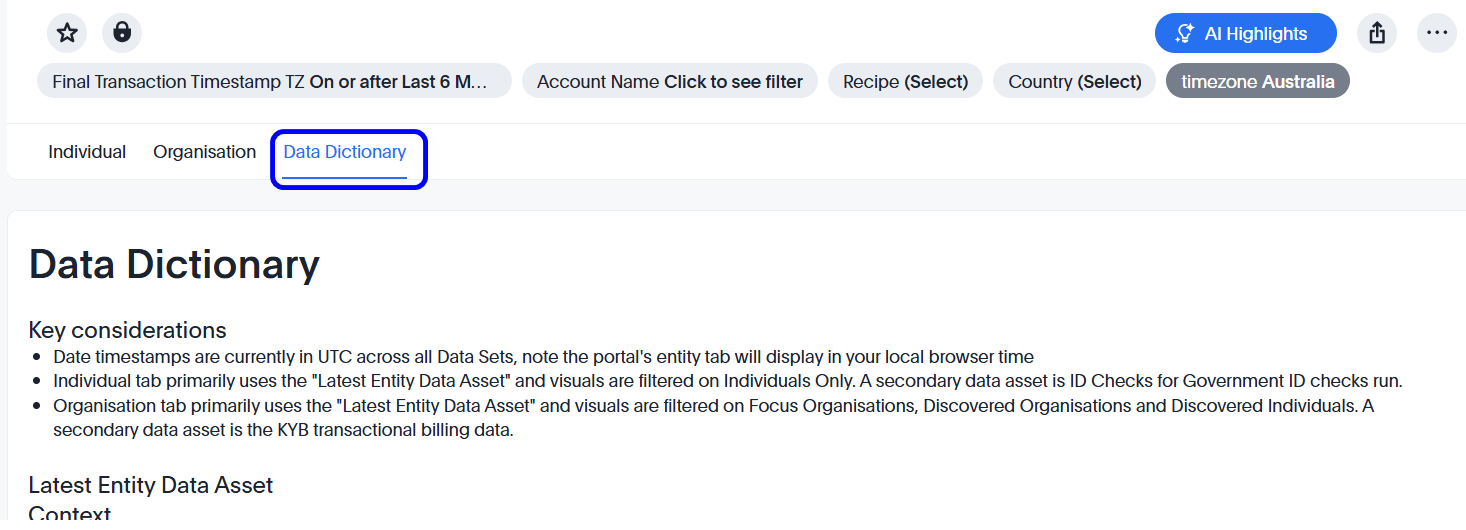Open the Final Transaction Timestamp TZ filter

pos(274,82)
